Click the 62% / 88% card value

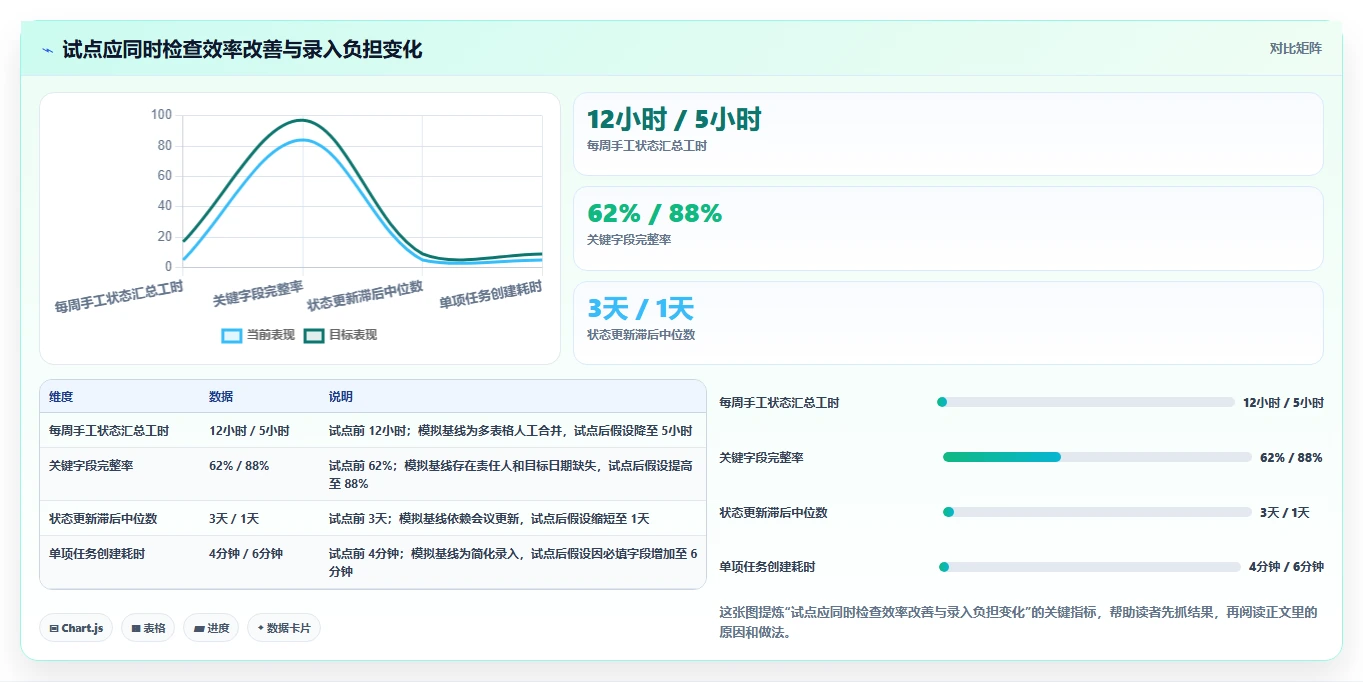point(654,213)
